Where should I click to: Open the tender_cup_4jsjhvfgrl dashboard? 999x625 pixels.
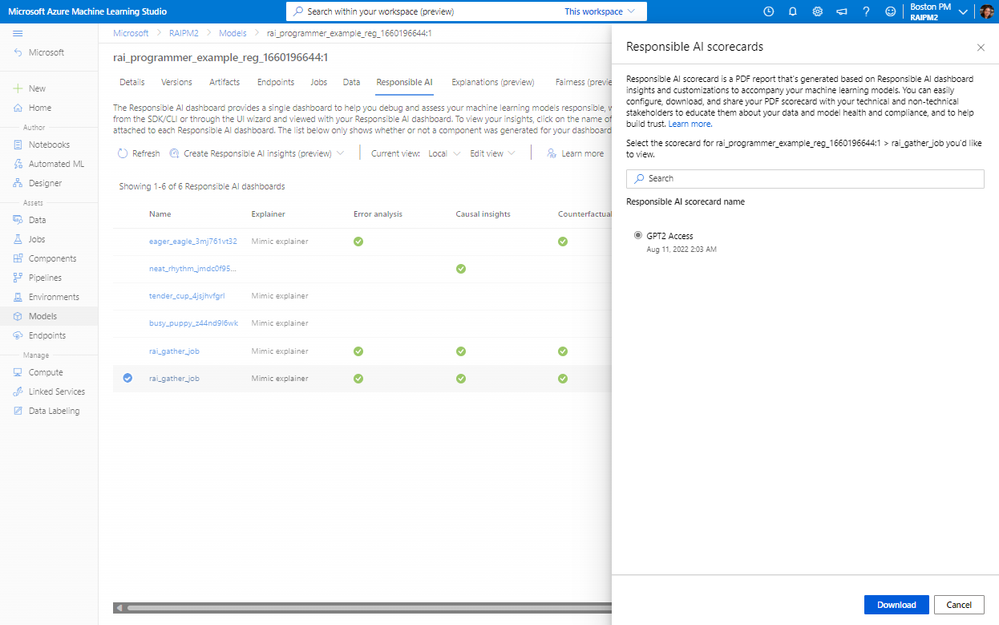tap(187, 296)
